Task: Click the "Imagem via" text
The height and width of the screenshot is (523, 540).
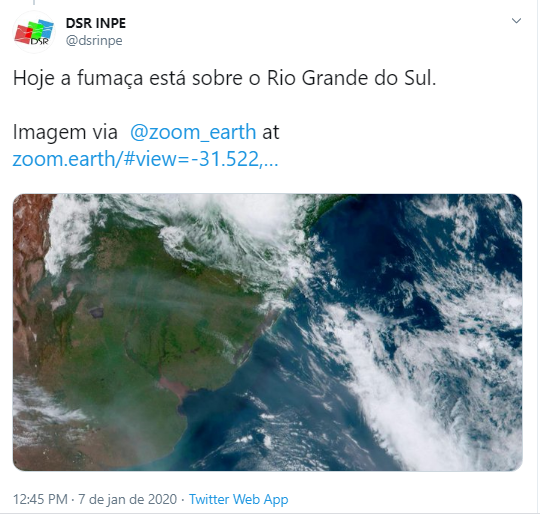Action: click(x=65, y=132)
